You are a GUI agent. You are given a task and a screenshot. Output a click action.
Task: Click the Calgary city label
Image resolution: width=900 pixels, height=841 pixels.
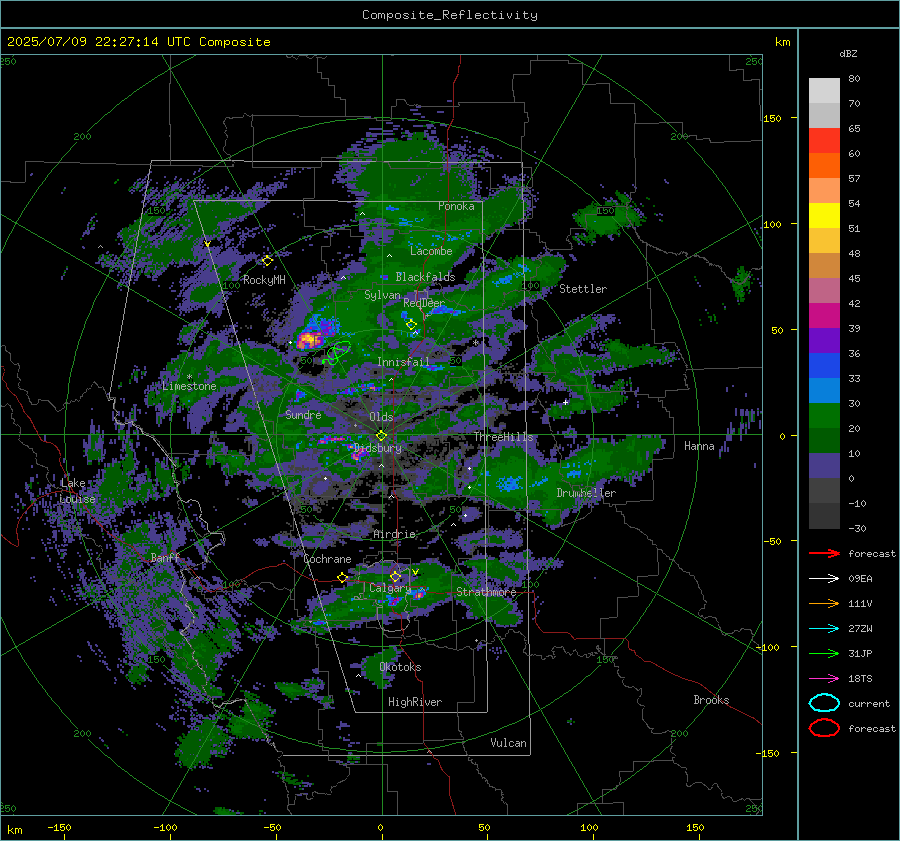(390, 588)
